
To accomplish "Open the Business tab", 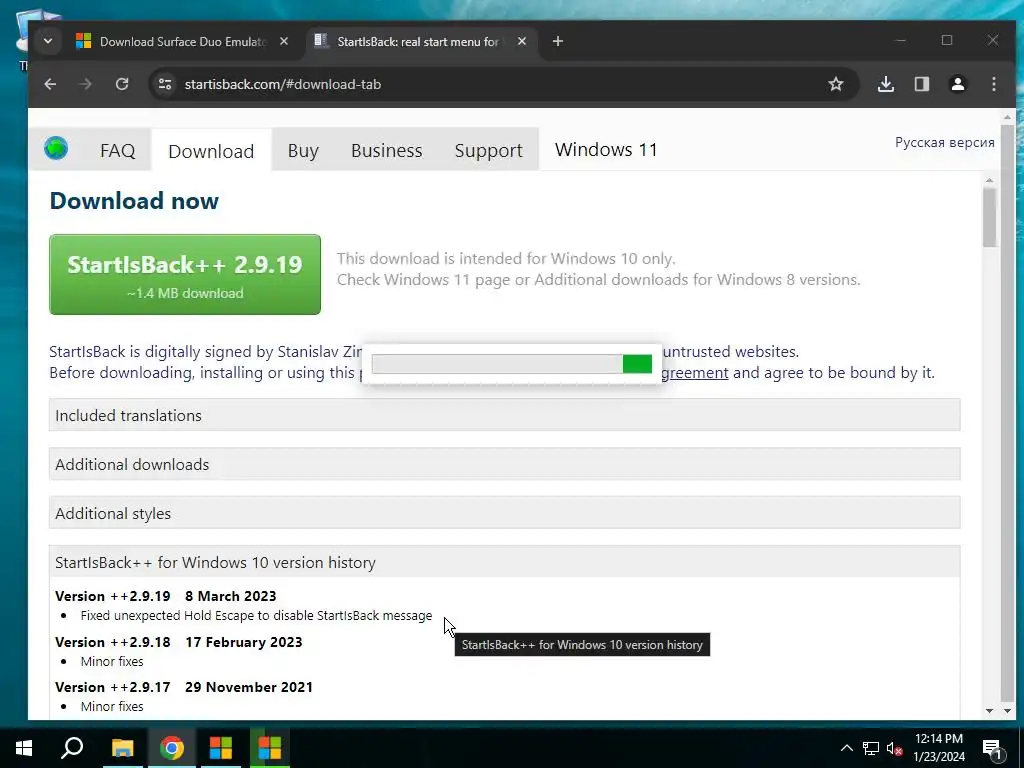I will pos(387,151).
